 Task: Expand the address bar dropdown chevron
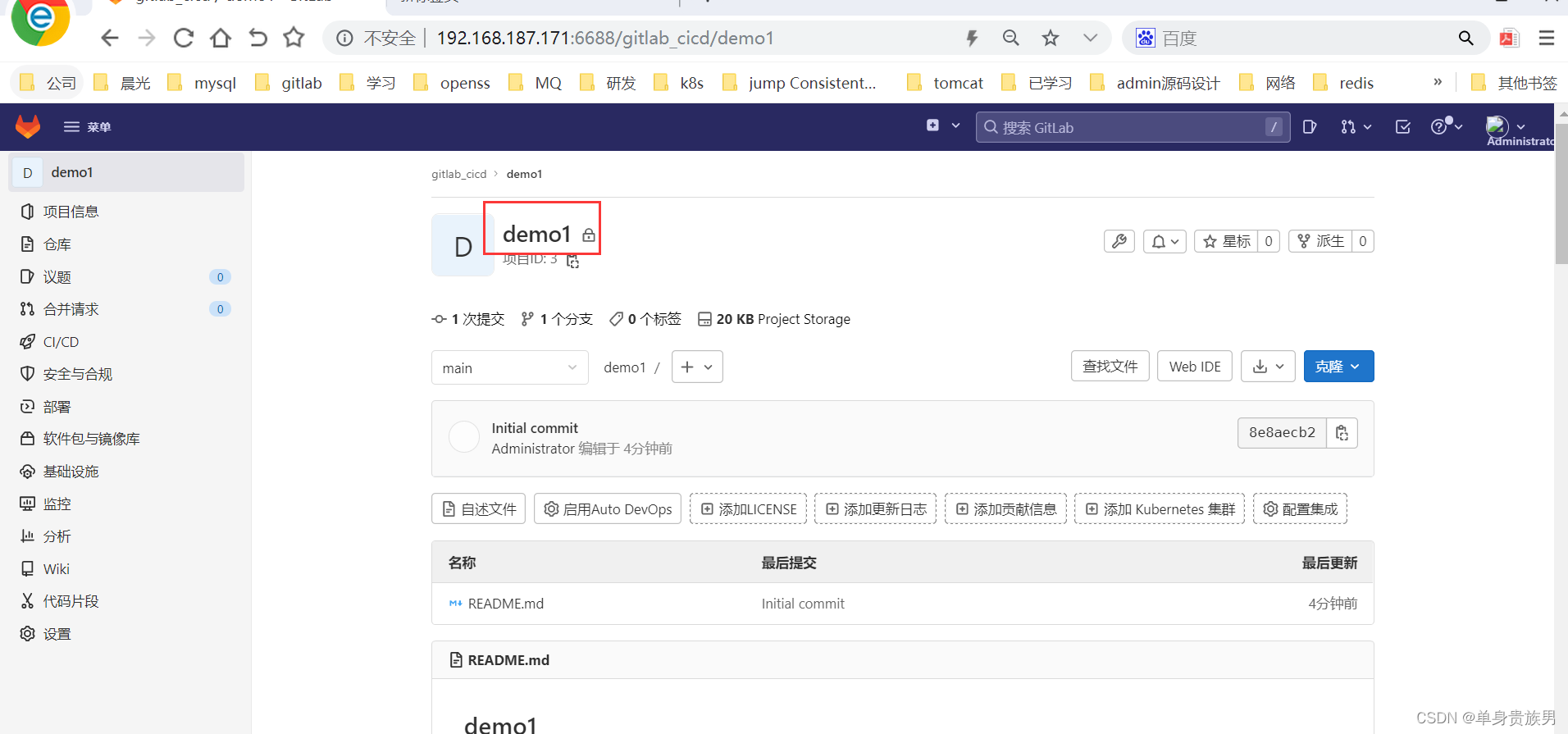(1090, 38)
